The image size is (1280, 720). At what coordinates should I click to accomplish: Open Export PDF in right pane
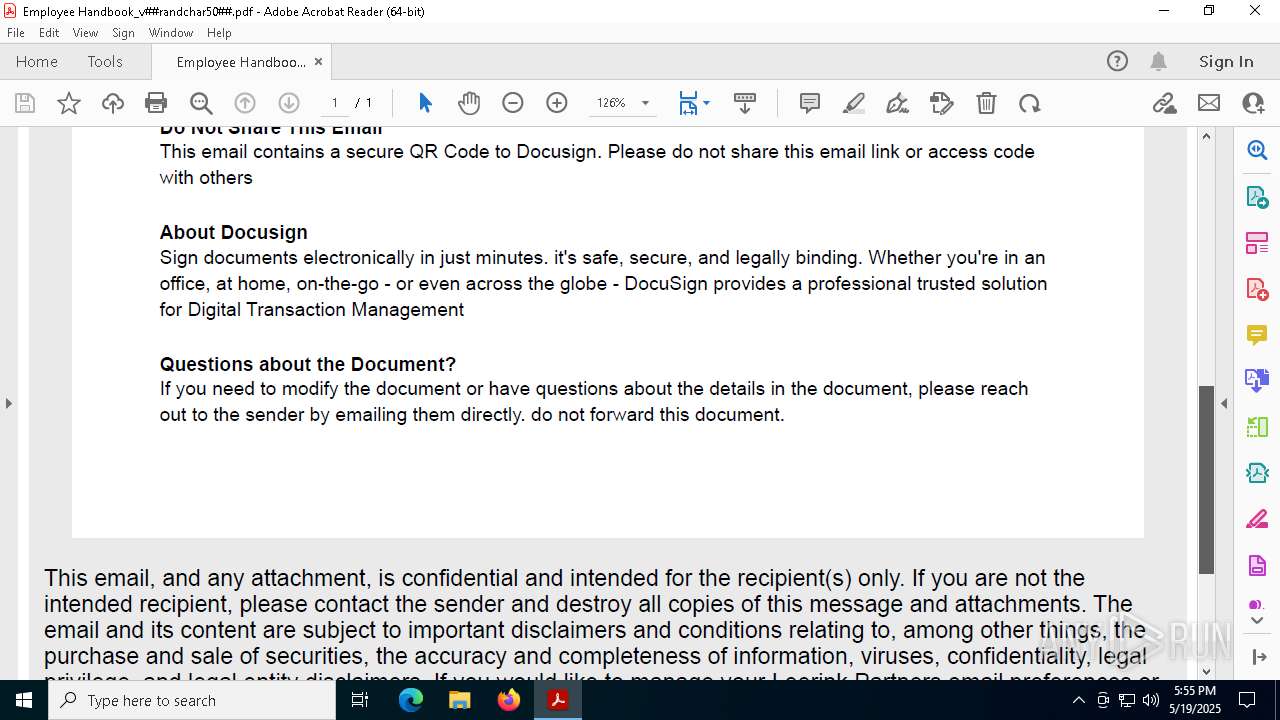(x=1257, y=197)
